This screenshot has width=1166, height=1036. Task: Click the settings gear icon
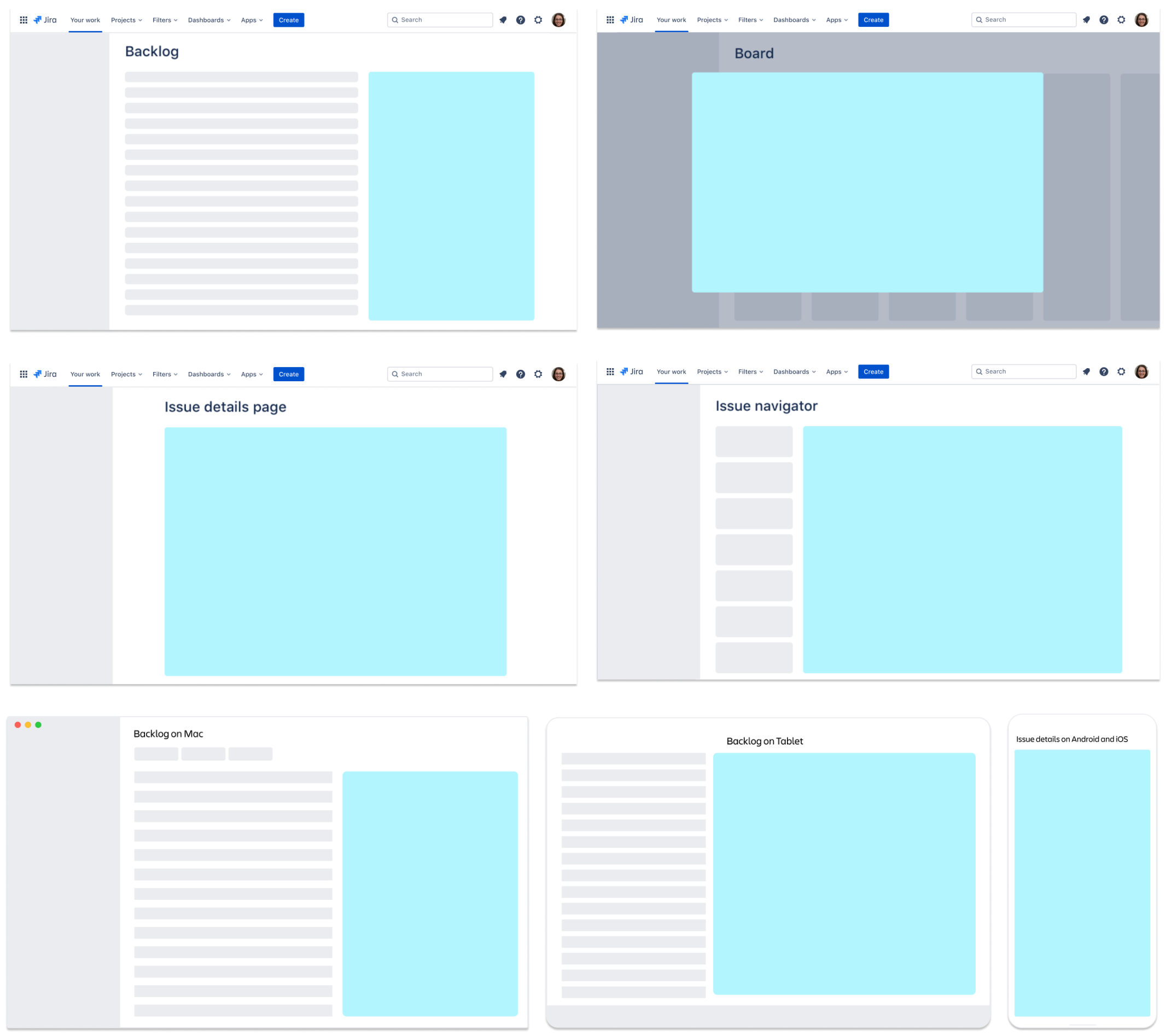541,19
